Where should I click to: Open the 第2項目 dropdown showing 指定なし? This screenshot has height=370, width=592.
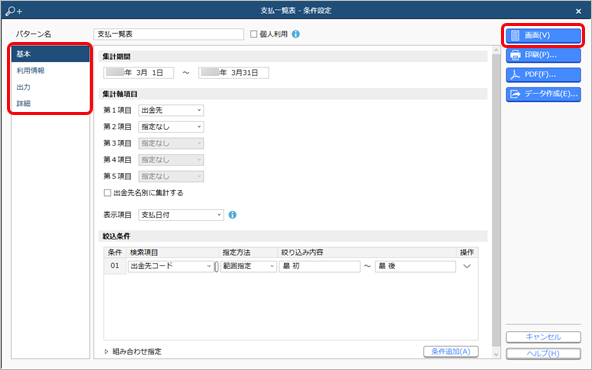pos(171,127)
